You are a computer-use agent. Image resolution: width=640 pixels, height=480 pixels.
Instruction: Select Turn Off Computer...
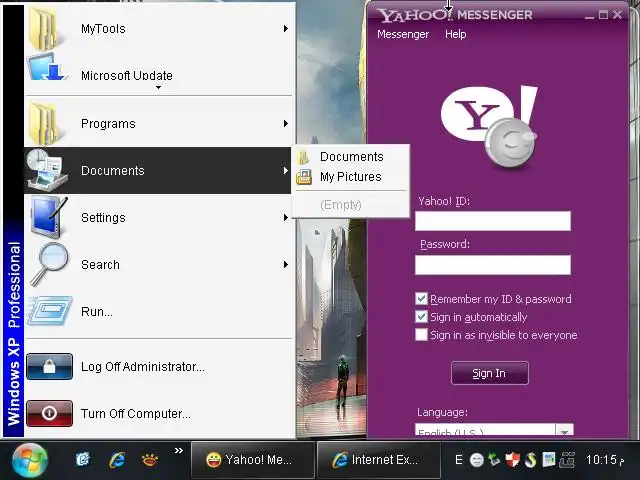pyautogui.click(x=159, y=413)
